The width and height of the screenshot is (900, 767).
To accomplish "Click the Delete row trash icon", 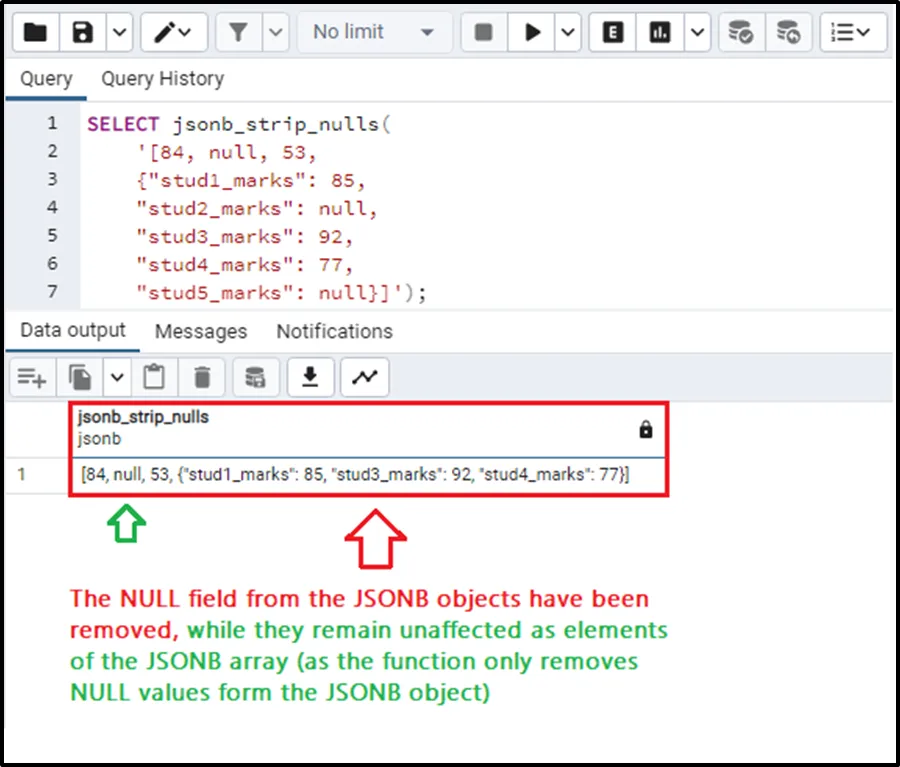I will coord(202,377).
